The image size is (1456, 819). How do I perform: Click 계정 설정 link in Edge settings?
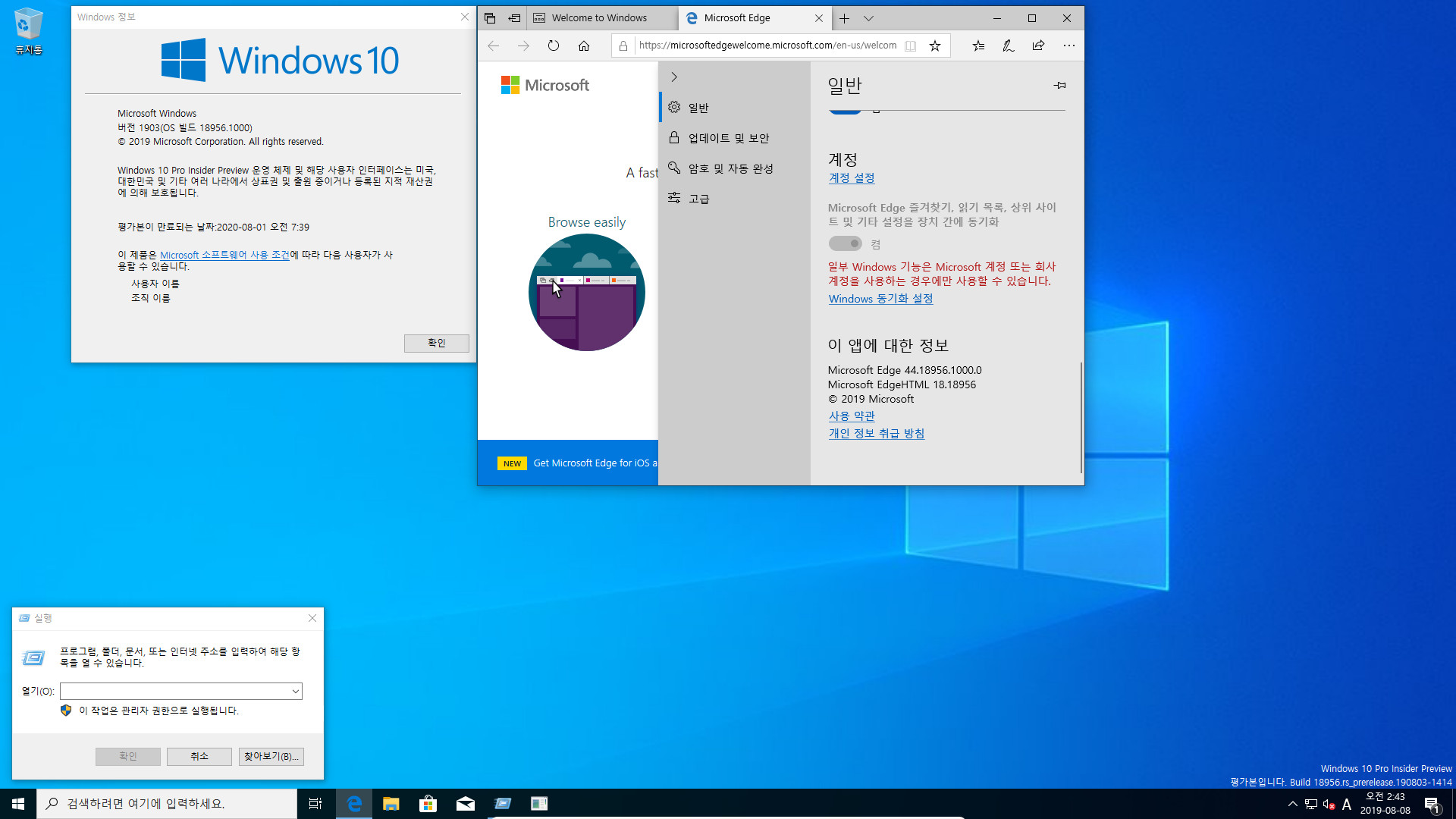pyautogui.click(x=851, y=178)
